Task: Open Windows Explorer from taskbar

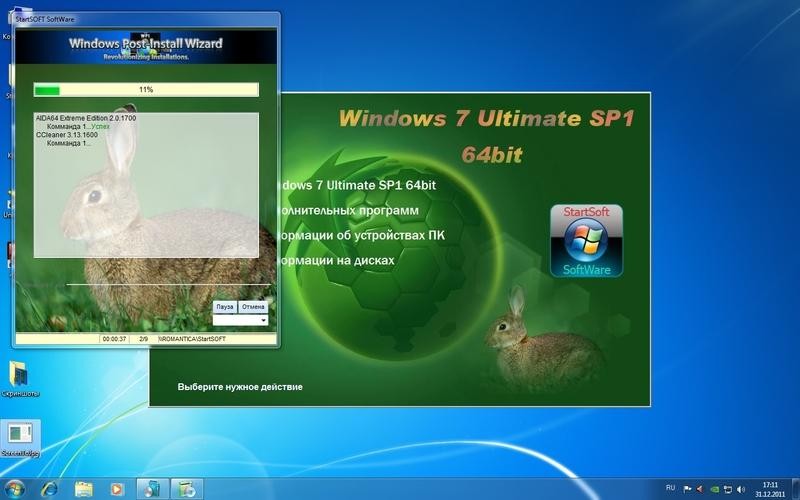Action: [83, 489]
